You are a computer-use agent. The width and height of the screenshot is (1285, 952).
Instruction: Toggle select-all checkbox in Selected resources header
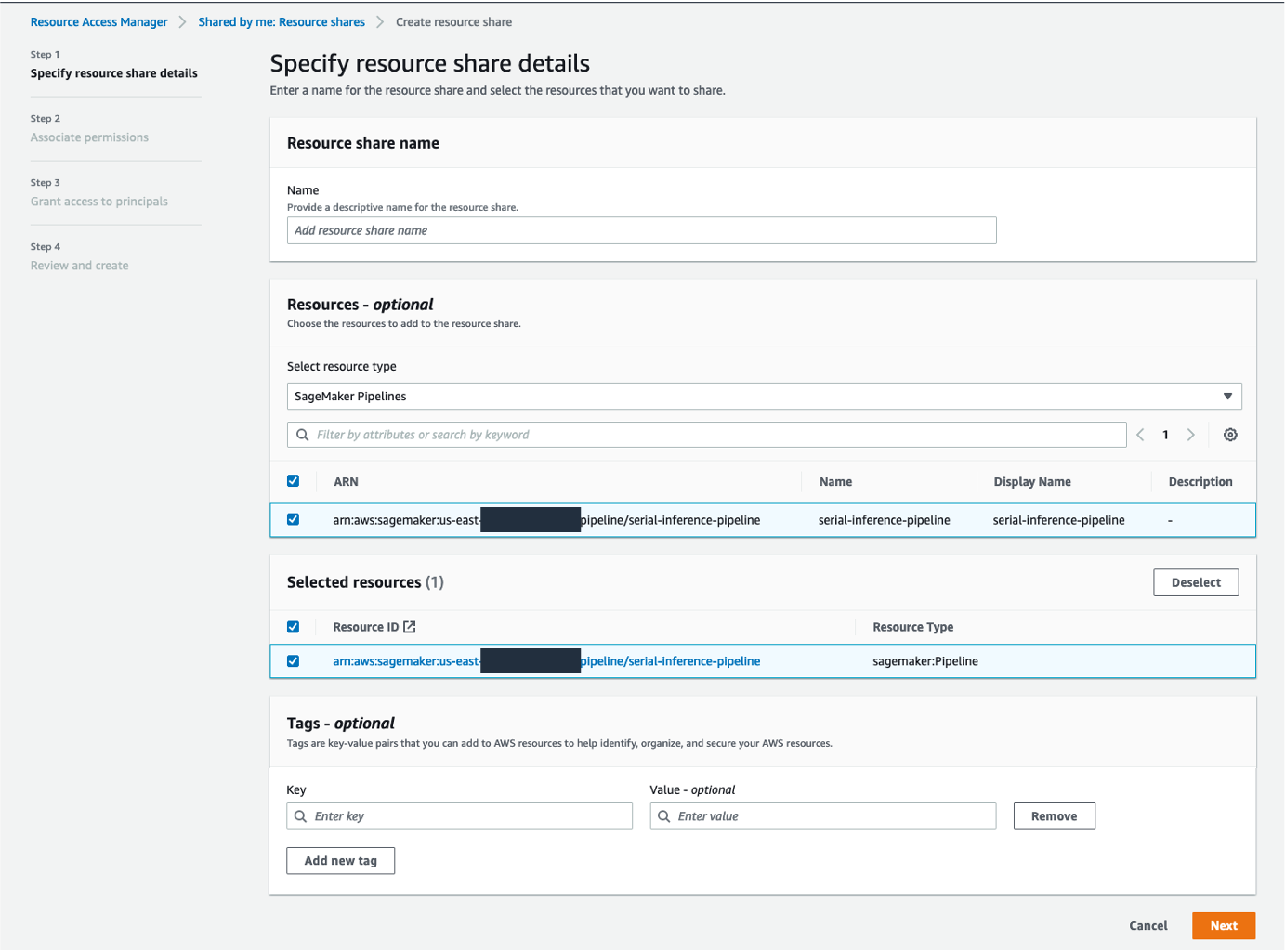[x=294, y=627]
